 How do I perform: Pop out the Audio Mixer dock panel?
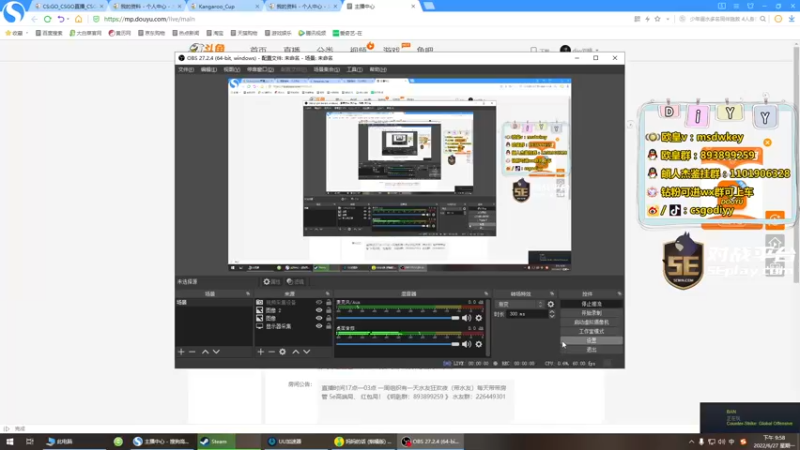click(x=486, y=294)
